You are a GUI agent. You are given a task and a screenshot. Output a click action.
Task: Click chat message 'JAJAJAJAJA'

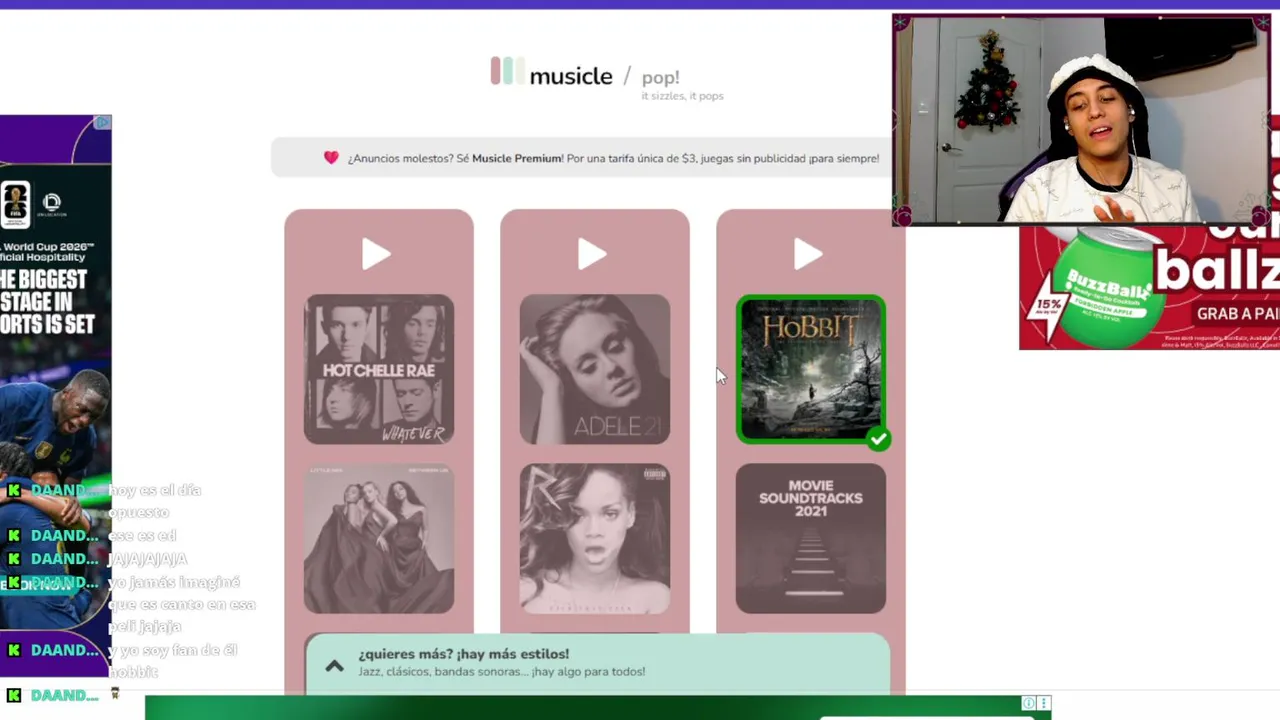pos(148,559)
